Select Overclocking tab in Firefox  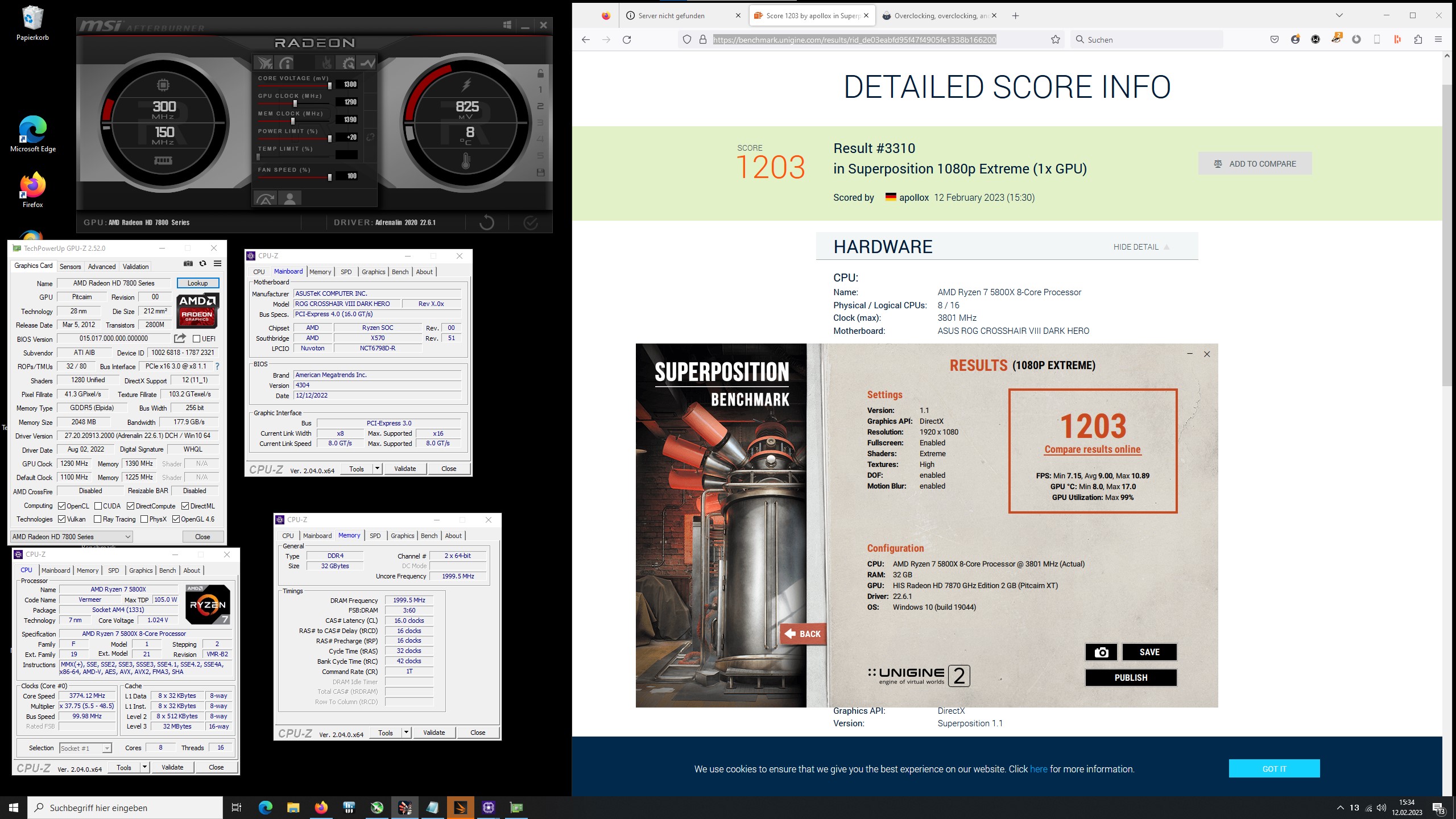940,15
